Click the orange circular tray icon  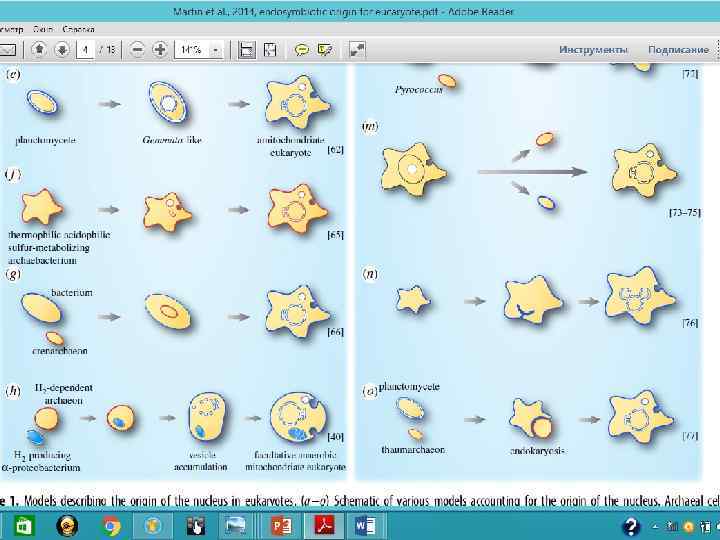pyautogui.click(x=688, y=527)
